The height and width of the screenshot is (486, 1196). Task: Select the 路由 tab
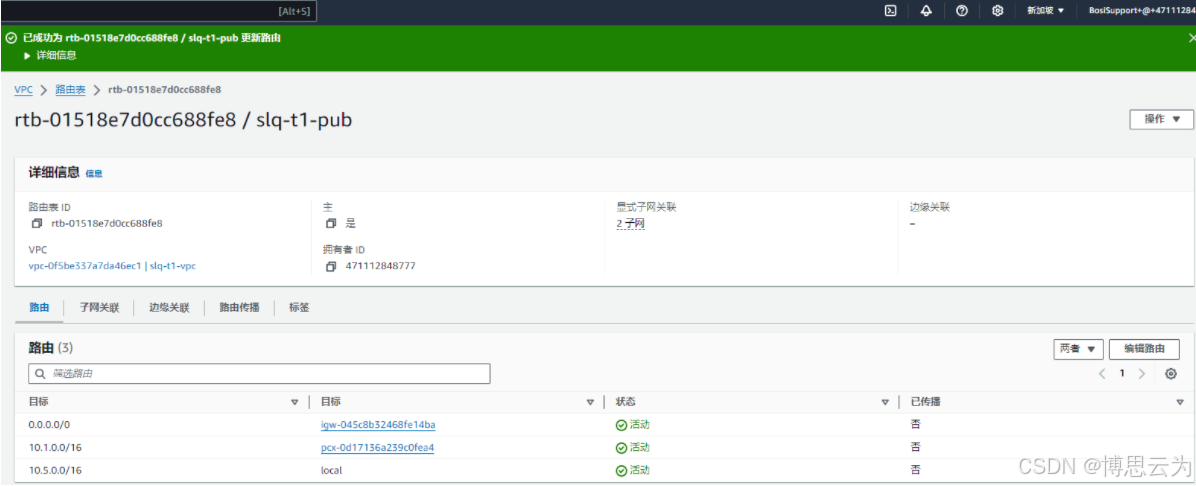[39, 307]
